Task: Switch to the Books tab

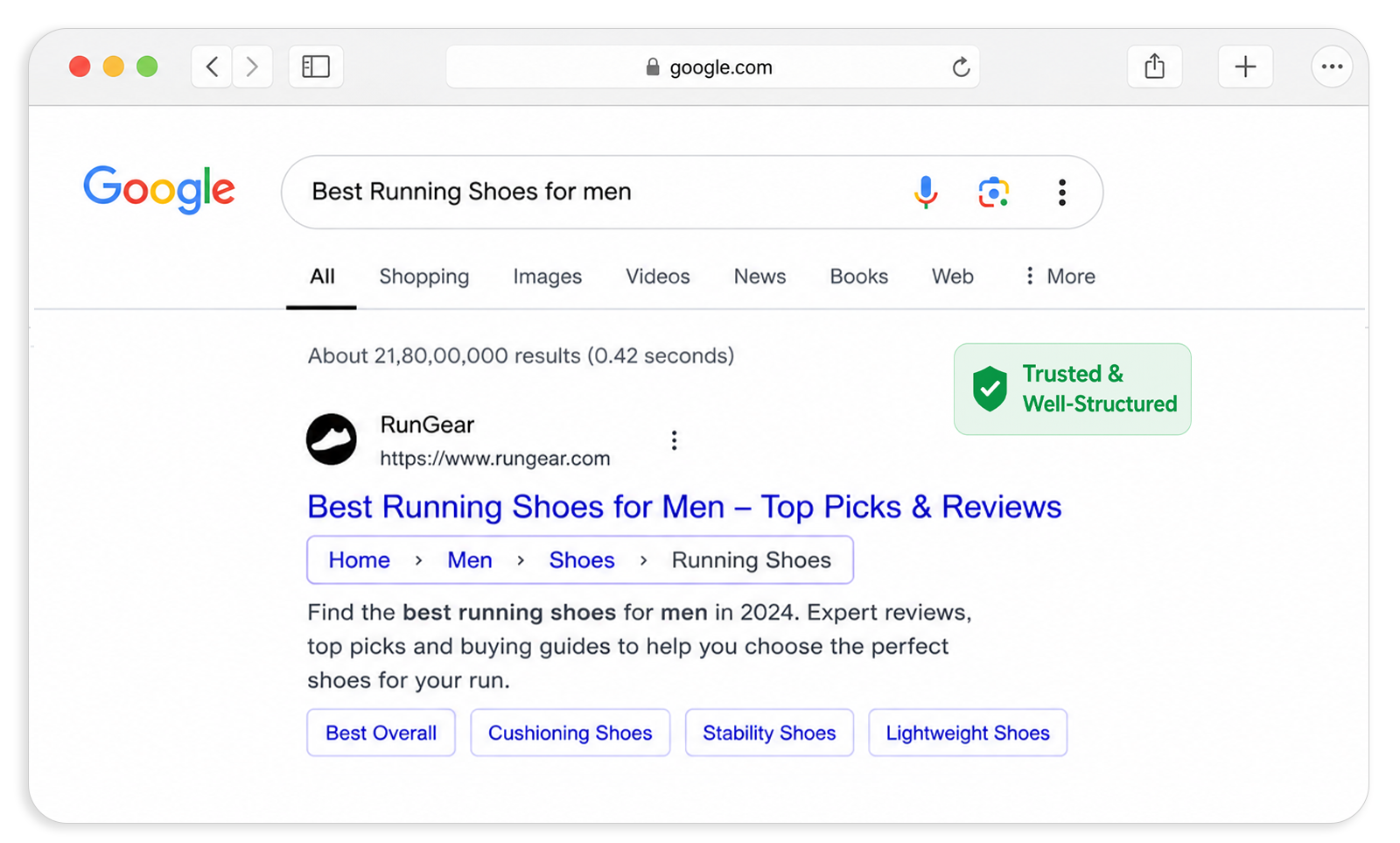Action: (x=859, y=277)
